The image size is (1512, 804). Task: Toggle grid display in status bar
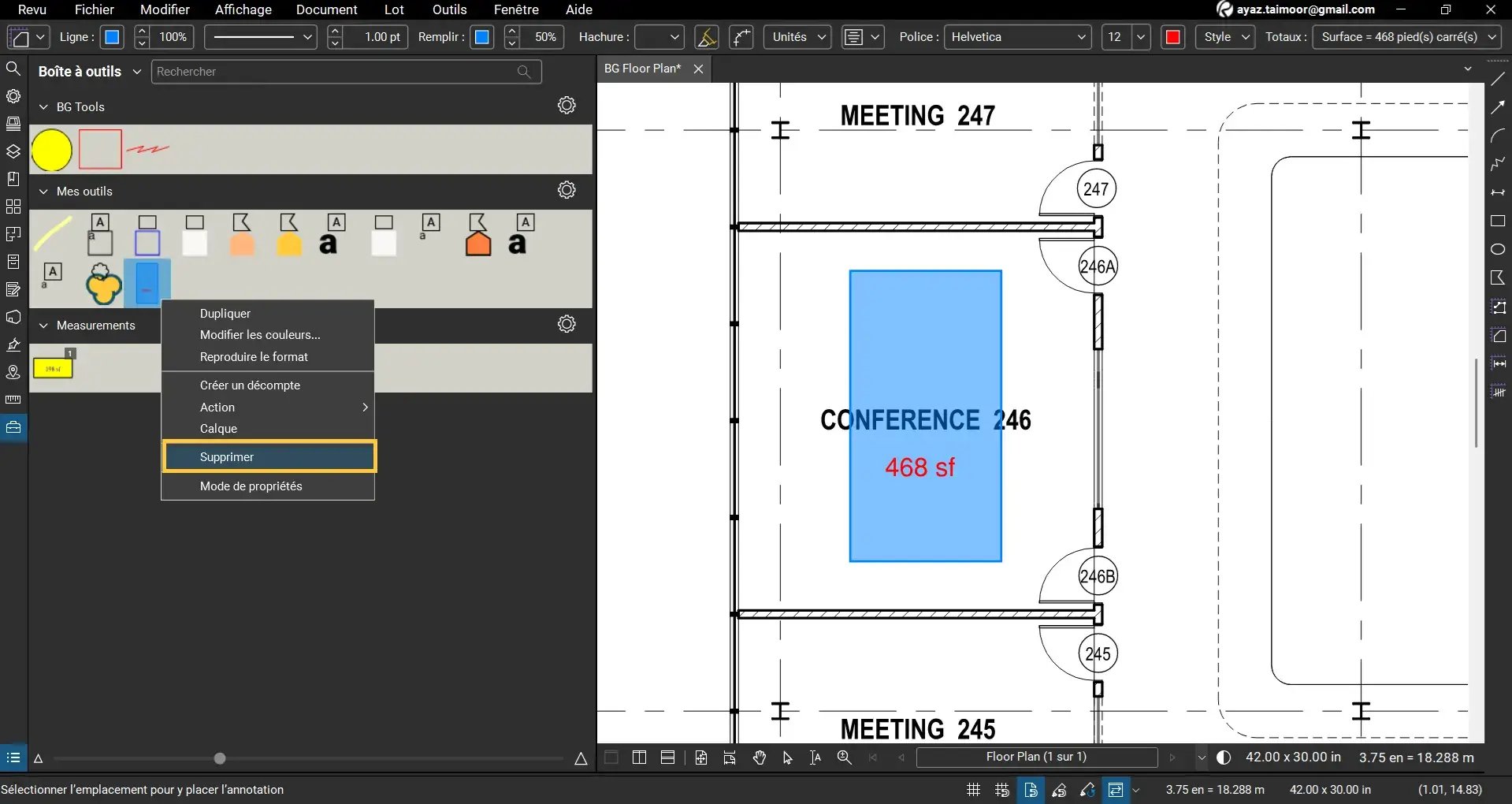point(973,790)
